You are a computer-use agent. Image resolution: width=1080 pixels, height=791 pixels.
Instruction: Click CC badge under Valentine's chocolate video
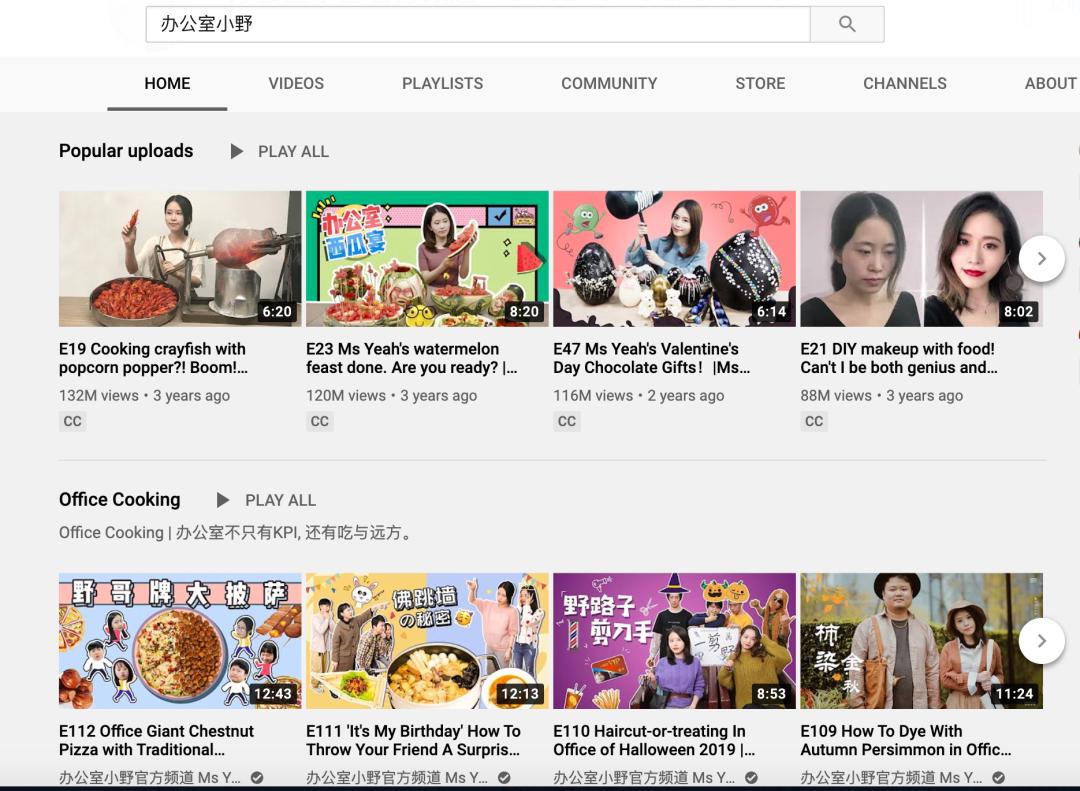567,421
